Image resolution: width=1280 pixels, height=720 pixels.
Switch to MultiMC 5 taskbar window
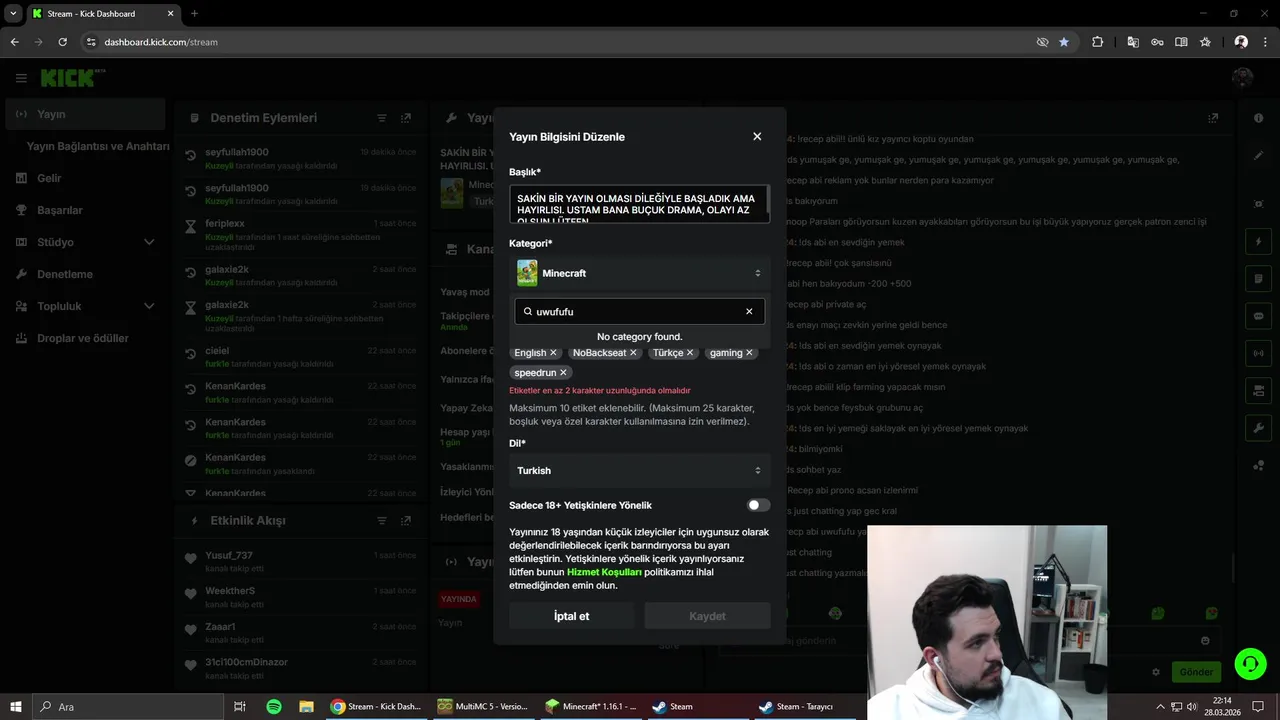[485, 706]
